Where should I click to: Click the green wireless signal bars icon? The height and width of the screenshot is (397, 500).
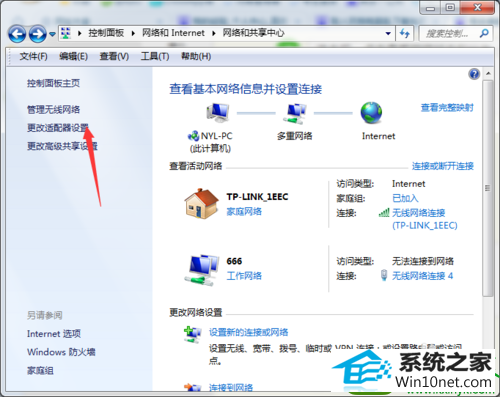(x=384, y=212)
